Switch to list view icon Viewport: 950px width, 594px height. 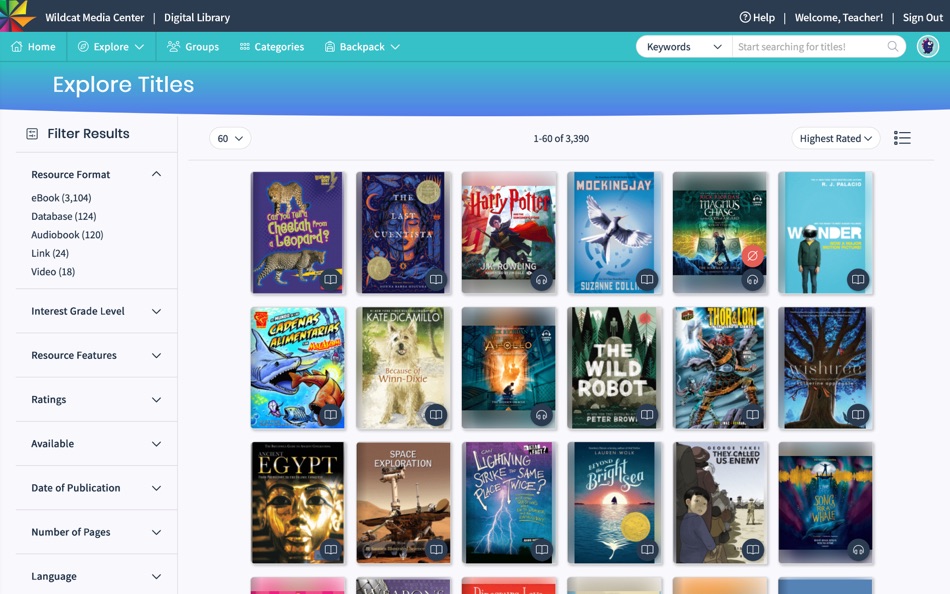tap(902, 138)
